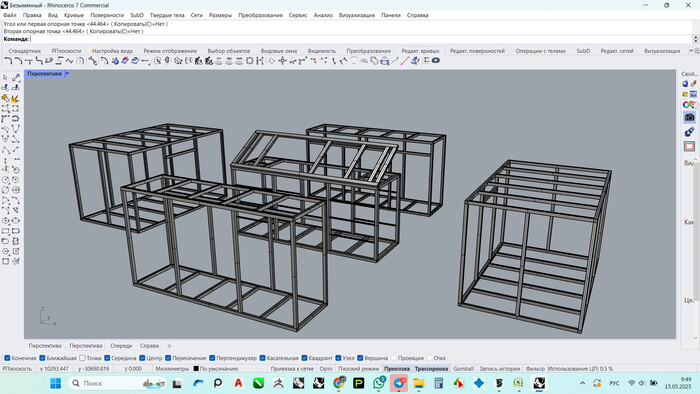The height and width of the screenshot is (394, 700).
Task: Click the dark eye-shaped icon ending the curve toolbar
Action: [x=436, y=61]
